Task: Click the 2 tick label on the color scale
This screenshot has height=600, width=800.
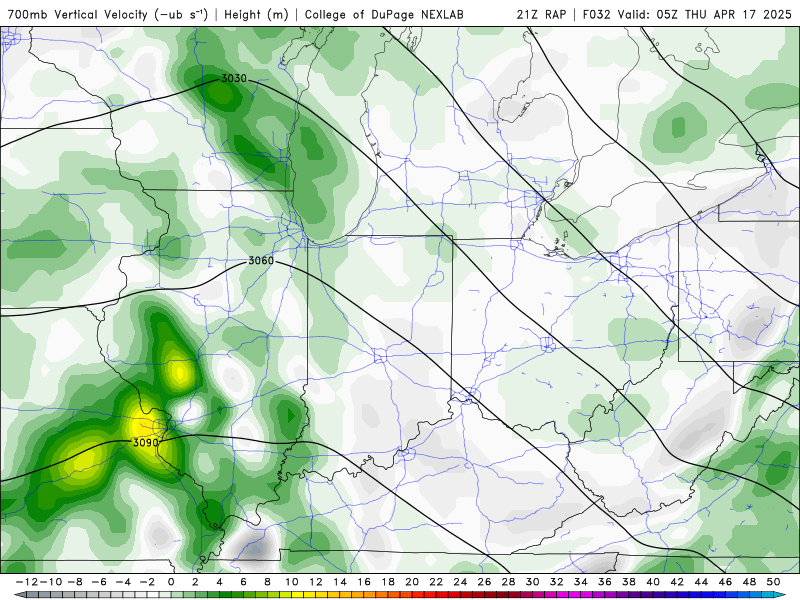Action: click(x=195, y=582)
